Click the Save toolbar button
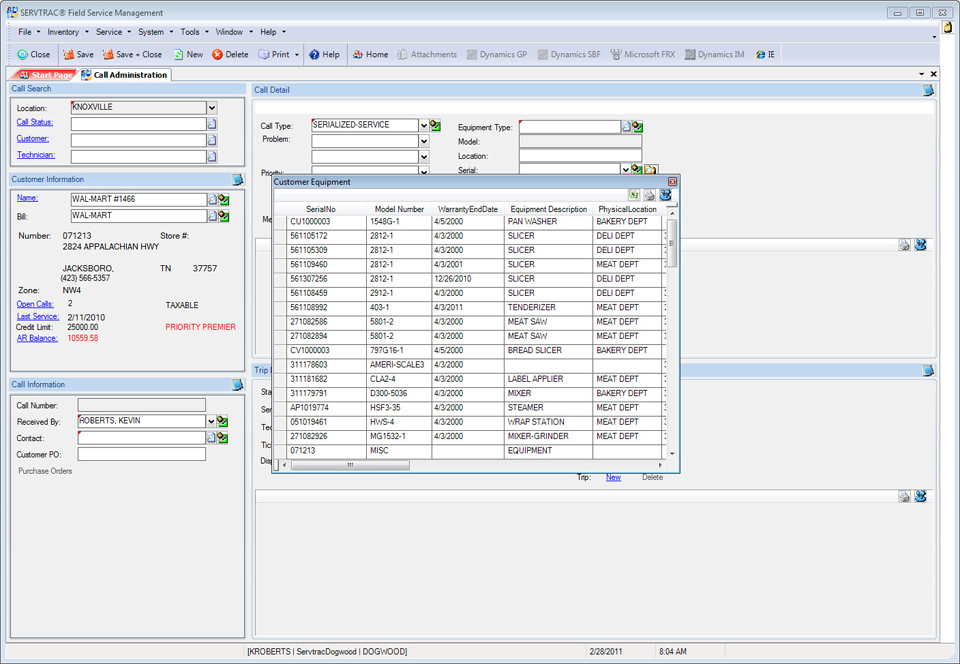960x664 pixels. click(x=78, y=54)
